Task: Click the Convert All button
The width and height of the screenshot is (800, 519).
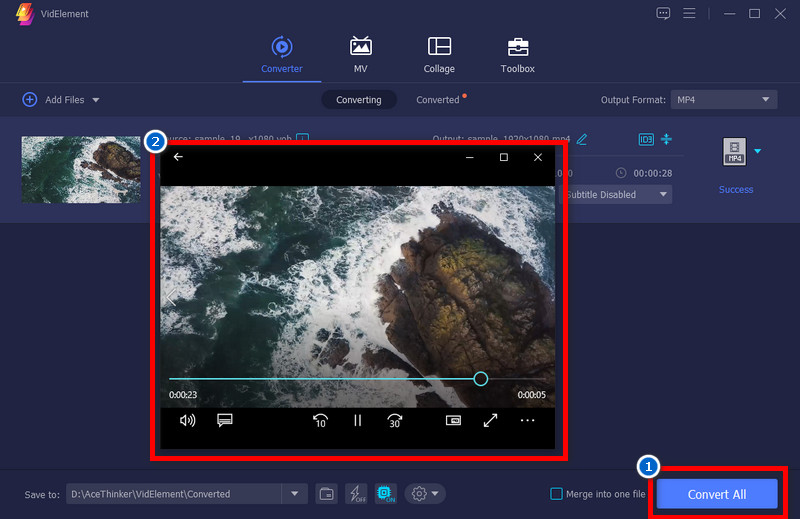Action: [x=716, y=494]
